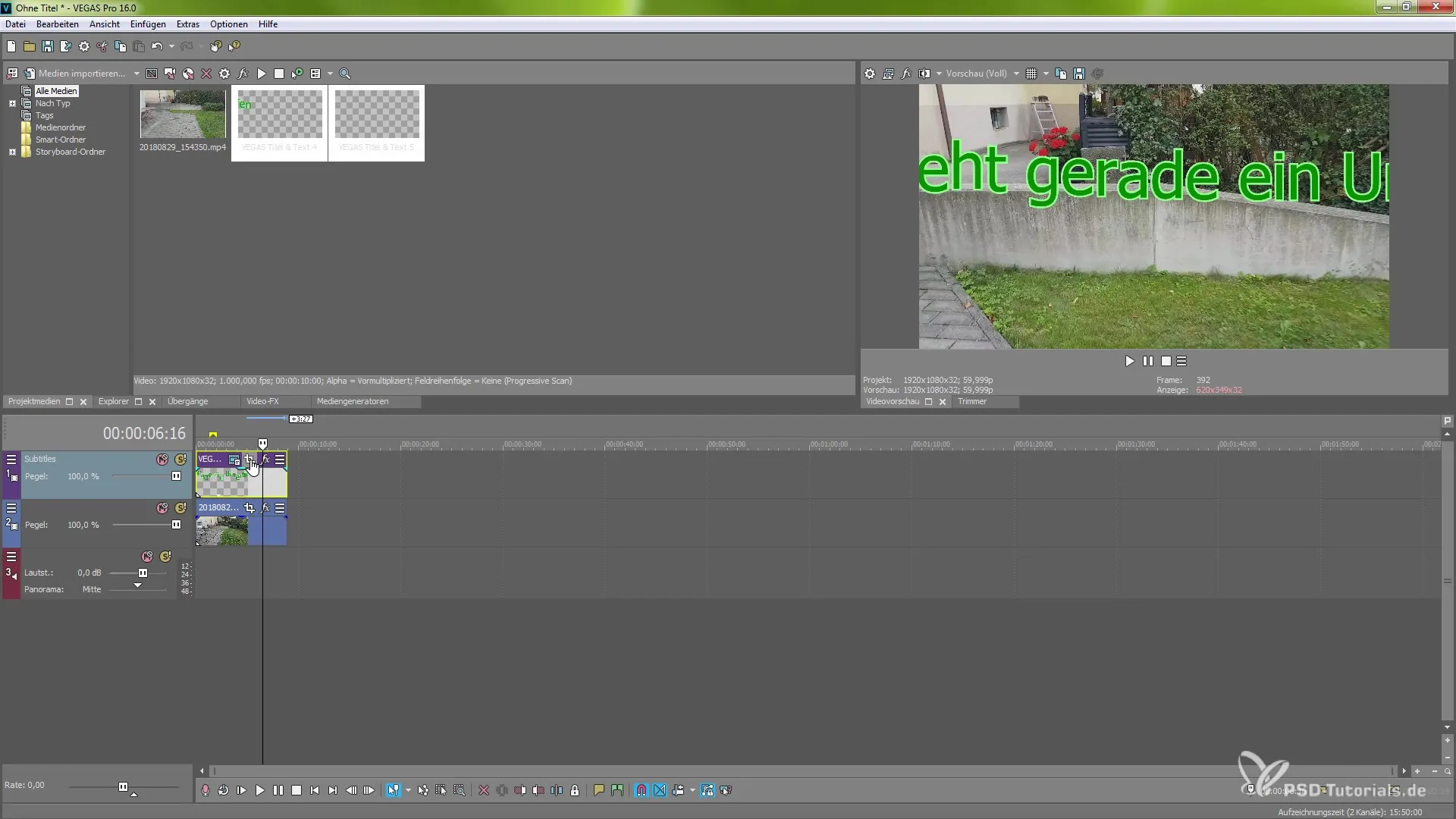Screen dimensions: 1456x819
Task: Insert region using green flag icon
Action: point(617,790)
